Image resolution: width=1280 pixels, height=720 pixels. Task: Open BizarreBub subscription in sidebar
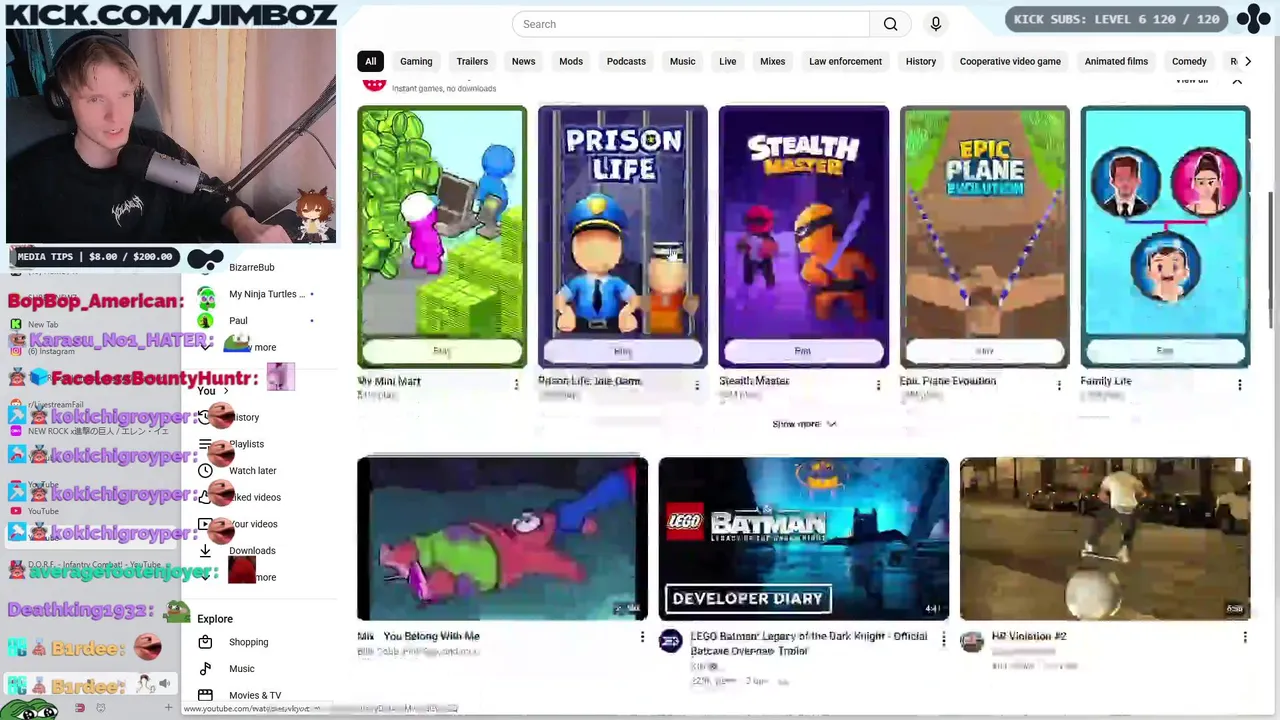click(251, 267)
